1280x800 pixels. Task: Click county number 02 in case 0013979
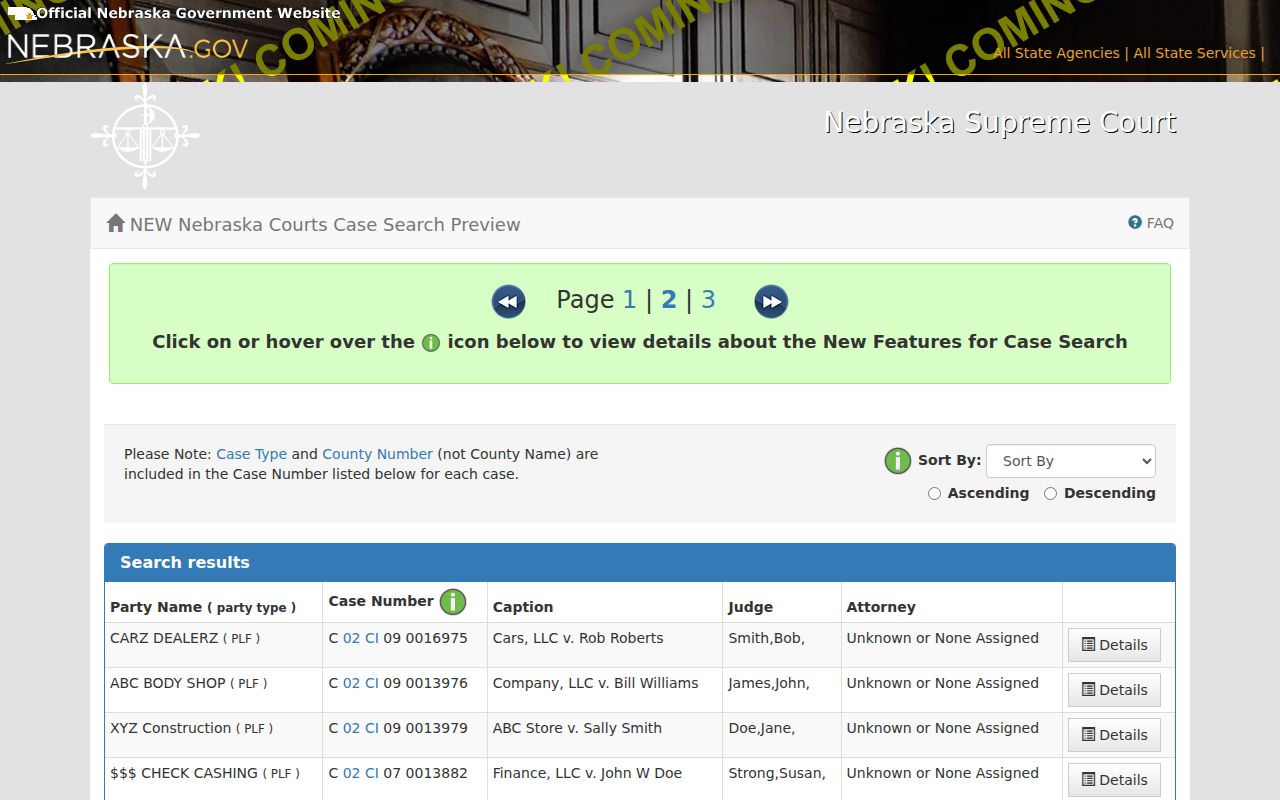coord(351,728)
